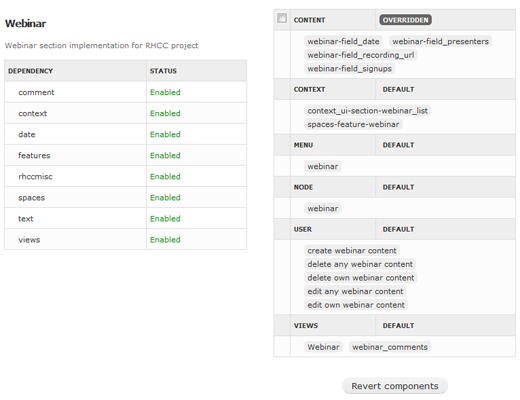Image resolution: width=520 pixels, height=400 pixels.
Task: Click the Enabled status for rhccmisc
Action: [x=165, y=176]
